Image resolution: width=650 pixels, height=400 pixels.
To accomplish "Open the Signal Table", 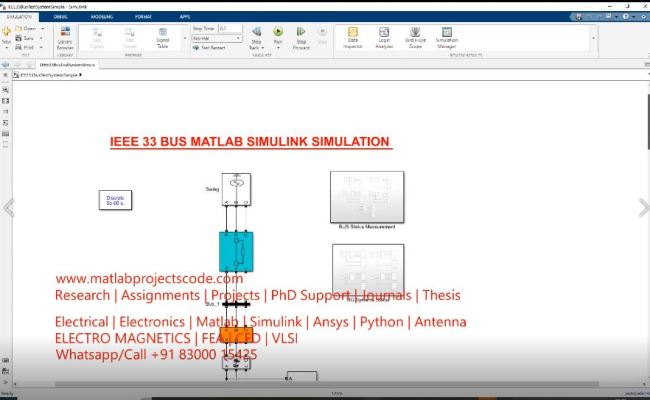I will coord(162,38).
